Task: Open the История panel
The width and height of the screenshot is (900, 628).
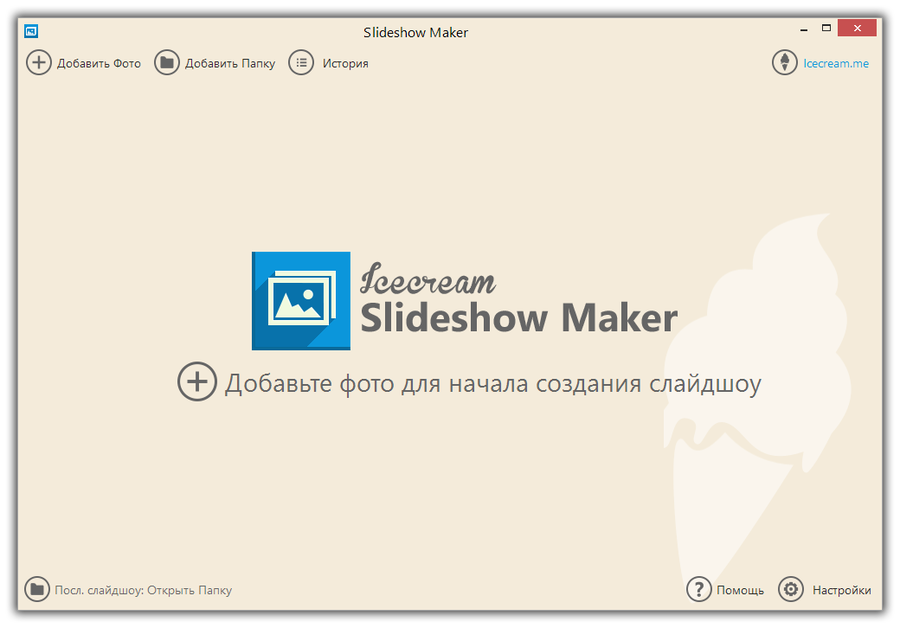Action: pos(344,62)
